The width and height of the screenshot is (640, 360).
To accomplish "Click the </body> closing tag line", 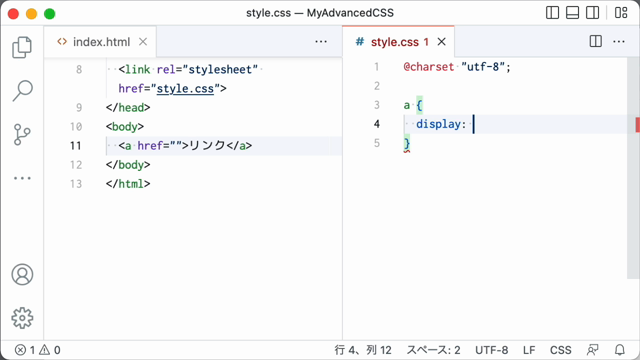I will 128,164.
